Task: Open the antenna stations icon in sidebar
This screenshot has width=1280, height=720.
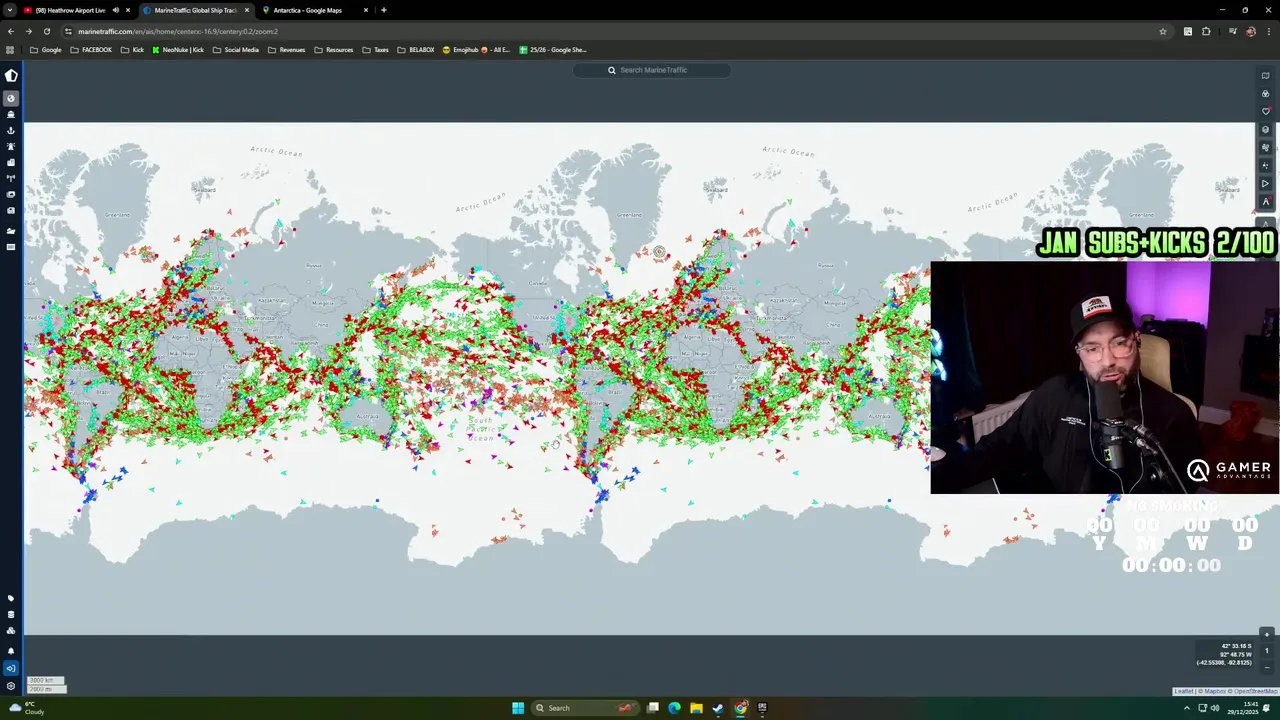Action: point(11,178)
